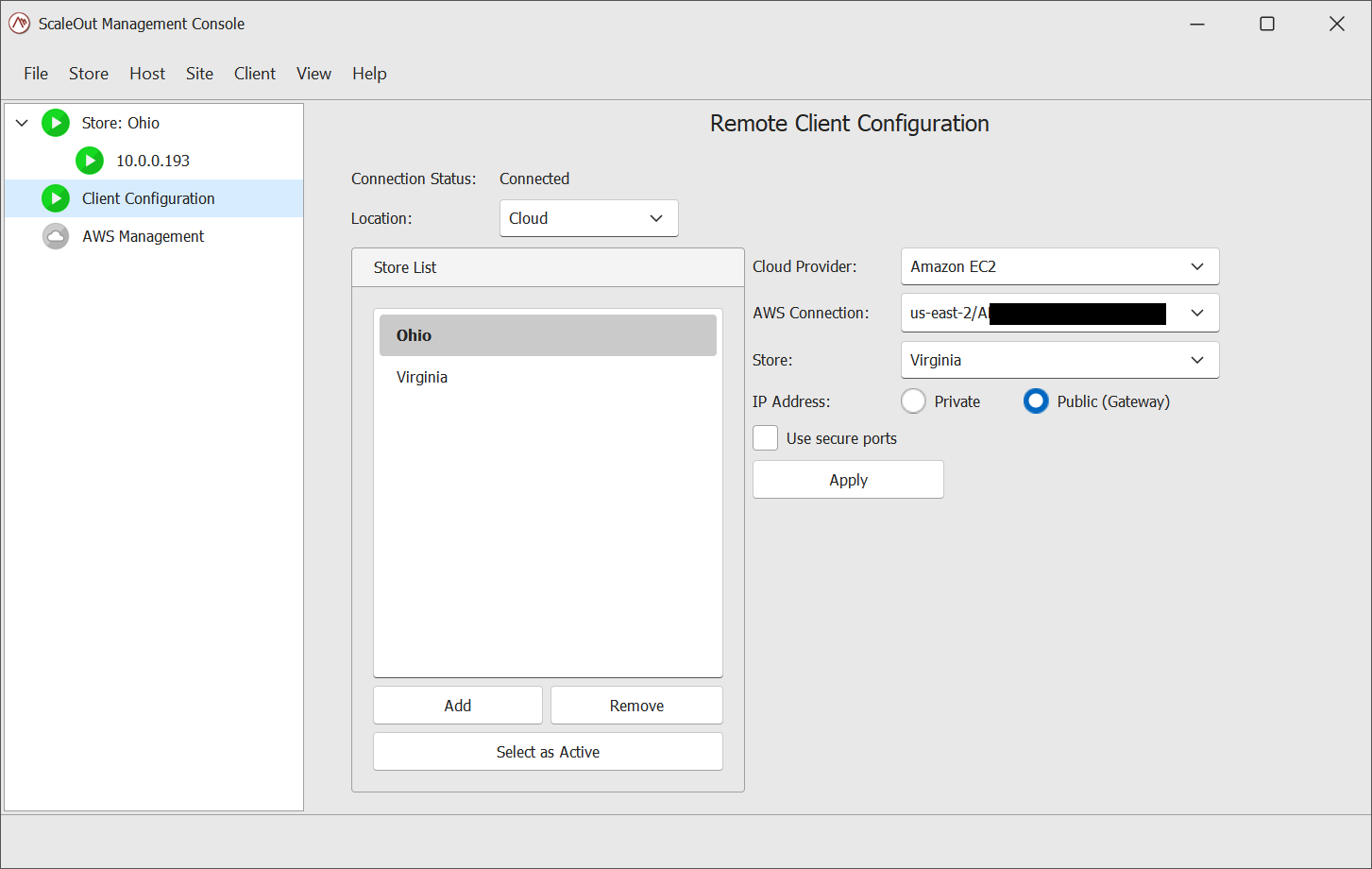Open the Store dropdown showing Virginia
Image resolution: width=1372 pixels, height=869 pixels.
[1059, 360]
